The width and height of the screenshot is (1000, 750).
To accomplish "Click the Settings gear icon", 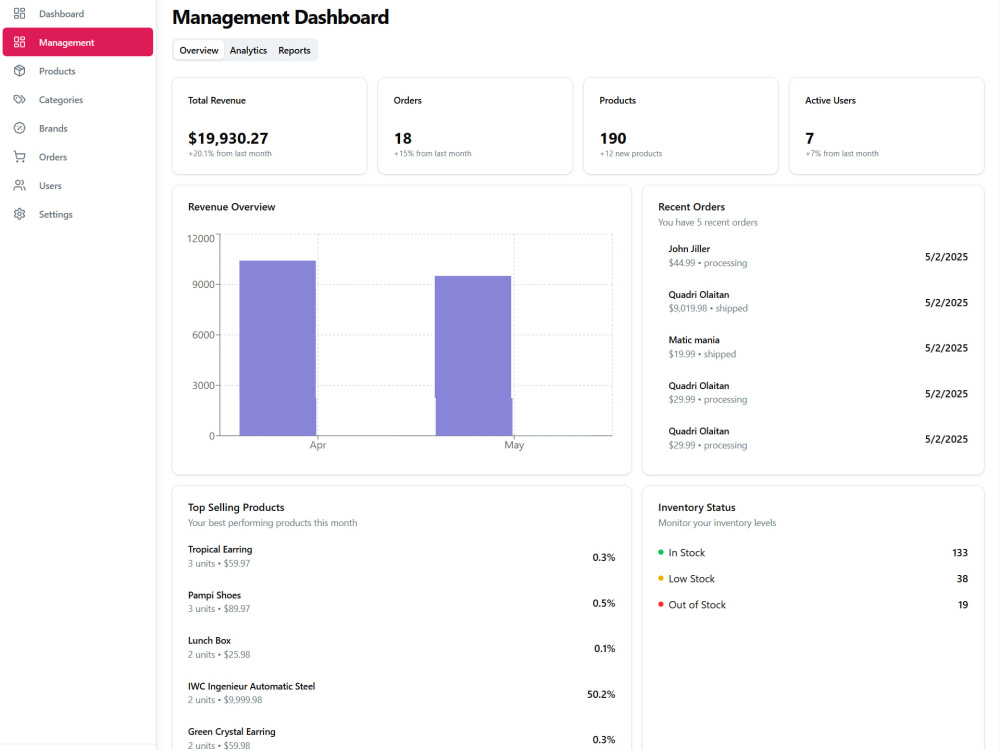I will [20, 214].
